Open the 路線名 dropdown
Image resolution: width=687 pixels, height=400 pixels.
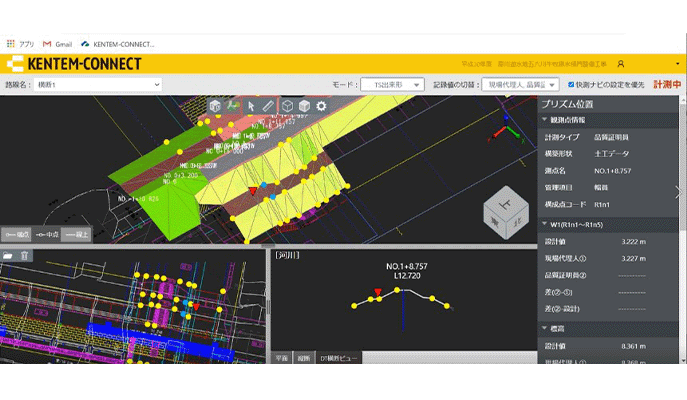point(98,85)
